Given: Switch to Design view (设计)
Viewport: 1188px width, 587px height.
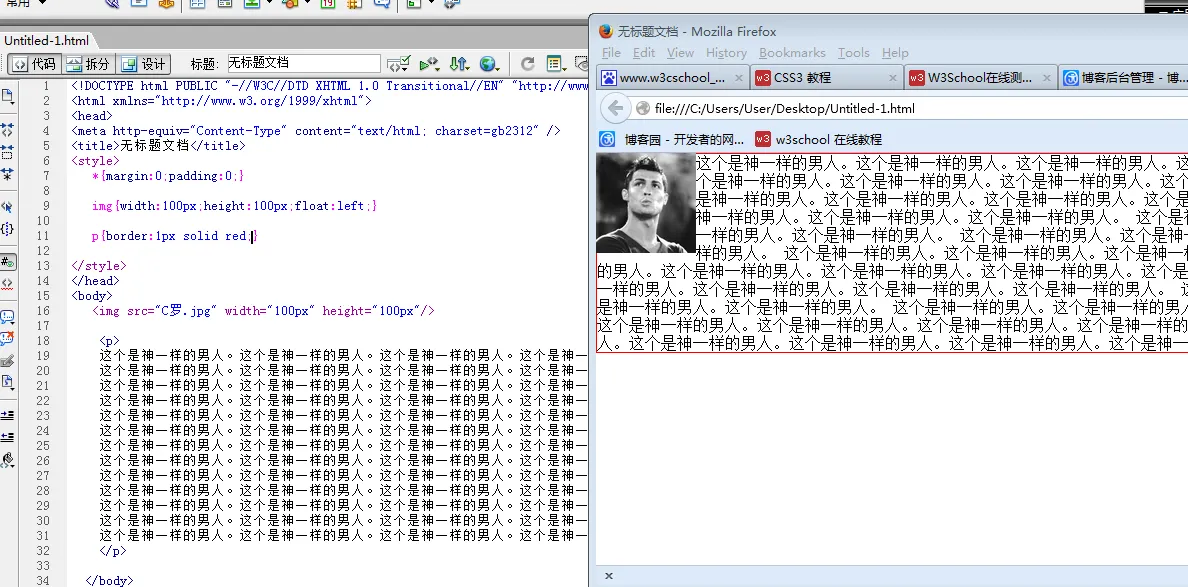Looking at the screenshot, I should click(x=144, y=64).
